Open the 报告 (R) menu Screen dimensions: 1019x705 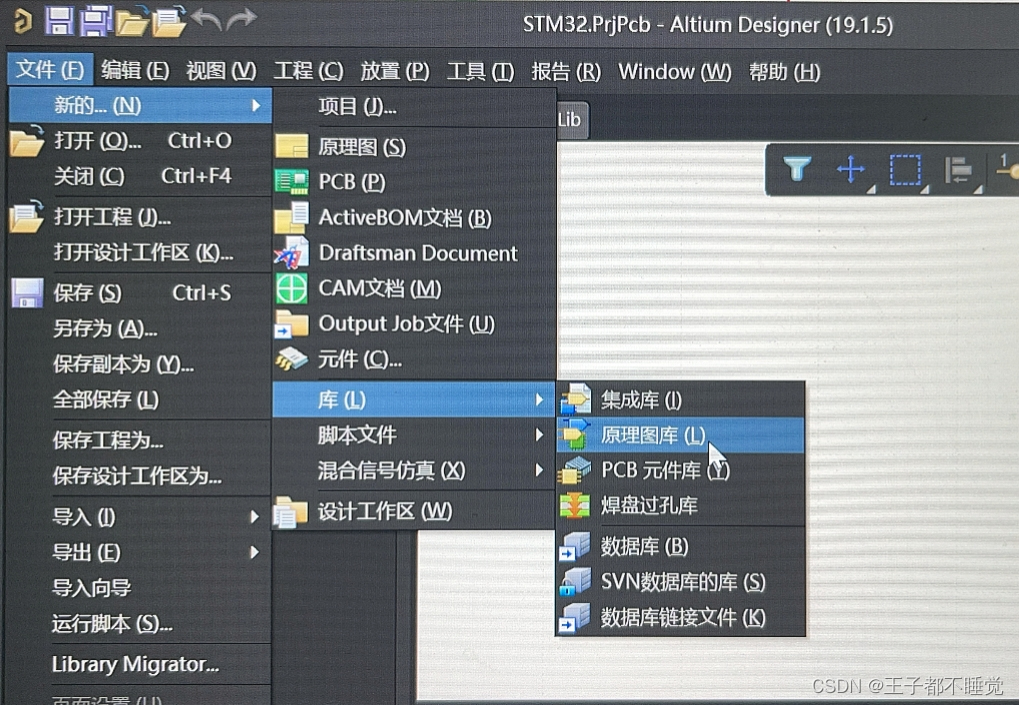[x=567, y=71]
